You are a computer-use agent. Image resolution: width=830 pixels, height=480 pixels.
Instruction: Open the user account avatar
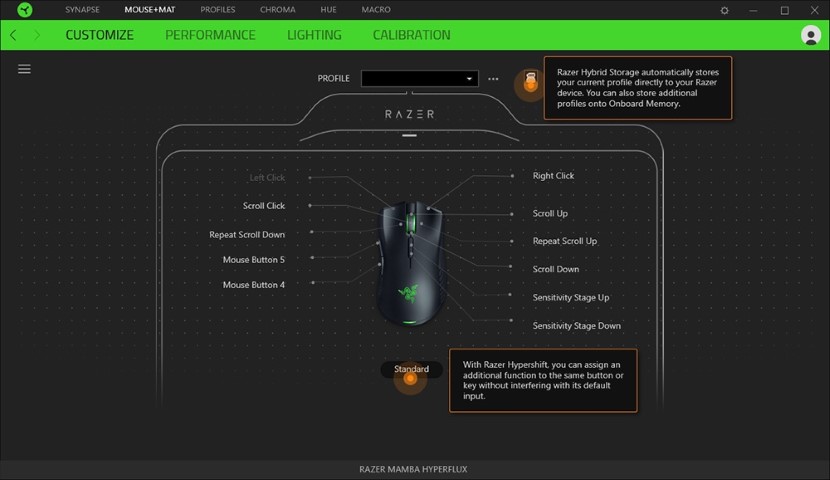810,35
